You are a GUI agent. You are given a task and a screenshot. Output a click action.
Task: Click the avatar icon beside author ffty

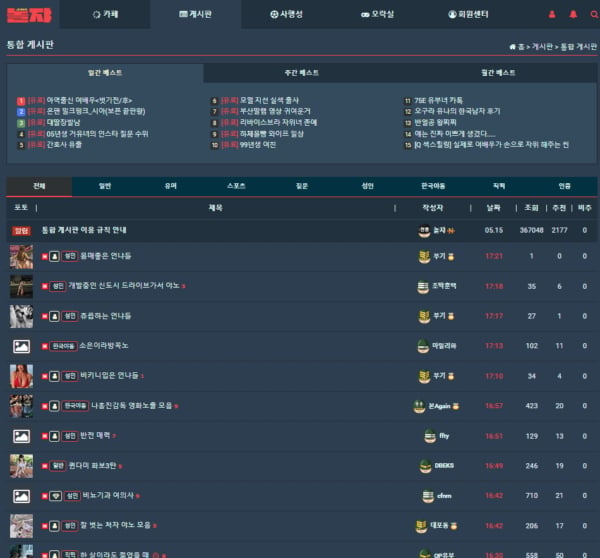tap(430, 436)
